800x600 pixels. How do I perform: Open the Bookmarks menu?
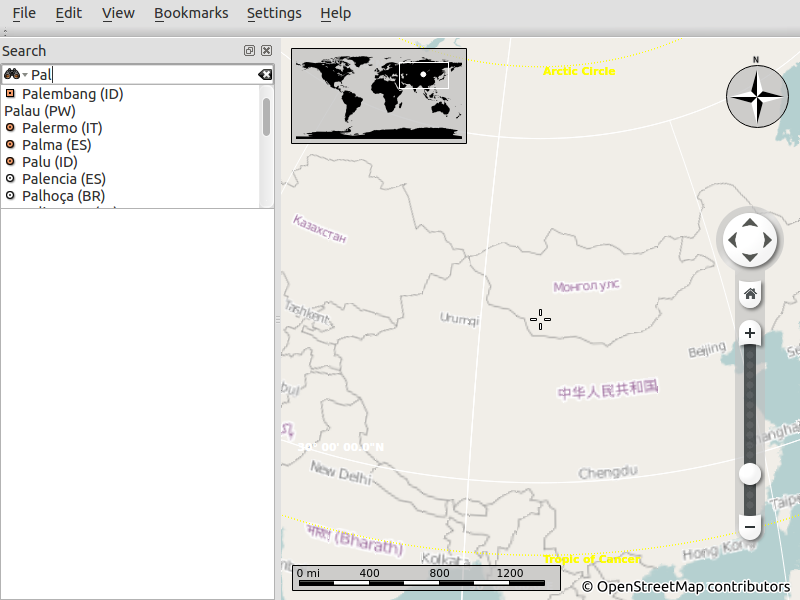click(x=191, y=13)
